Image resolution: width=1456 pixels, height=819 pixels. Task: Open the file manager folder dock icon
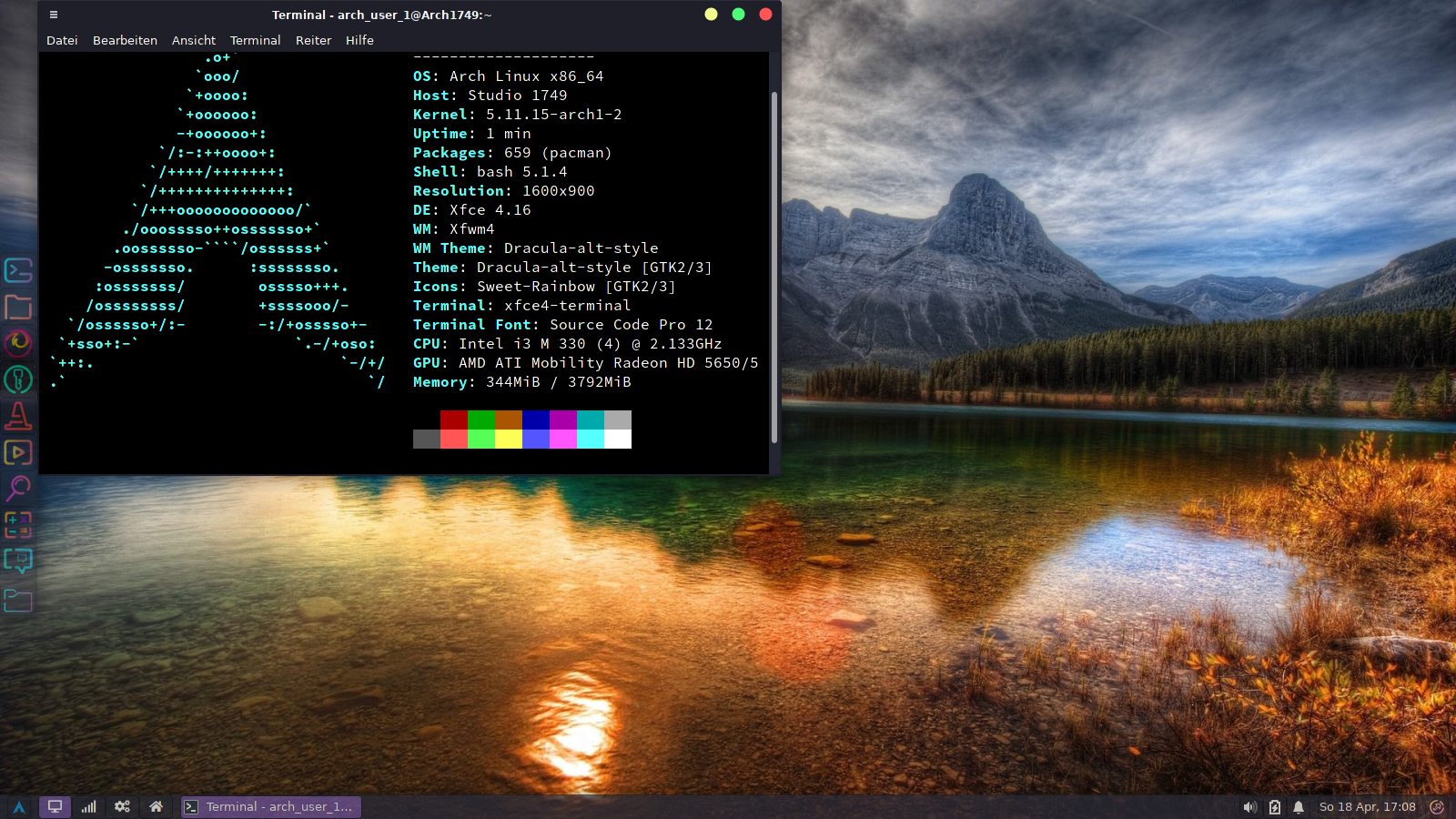coord(18,307)
